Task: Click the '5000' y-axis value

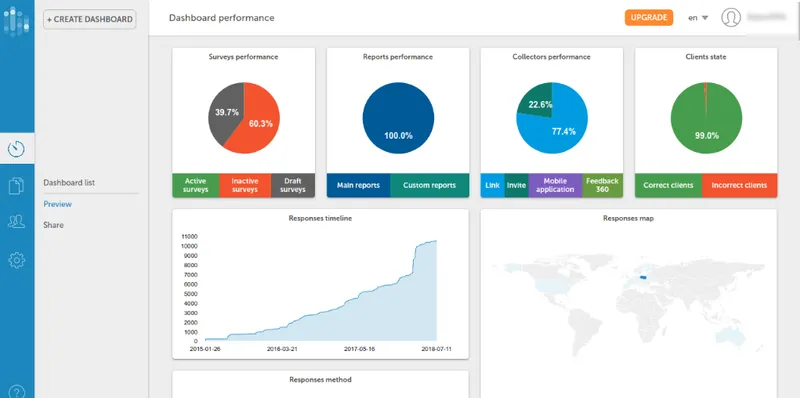Action: click(191, 293)
